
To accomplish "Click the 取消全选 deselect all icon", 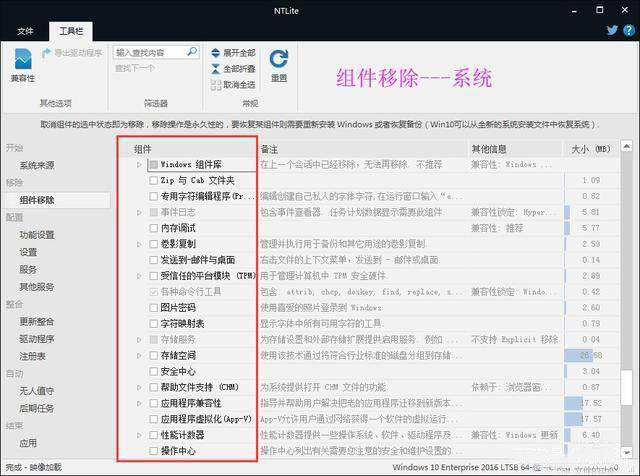I will click(x=216, y=85).
